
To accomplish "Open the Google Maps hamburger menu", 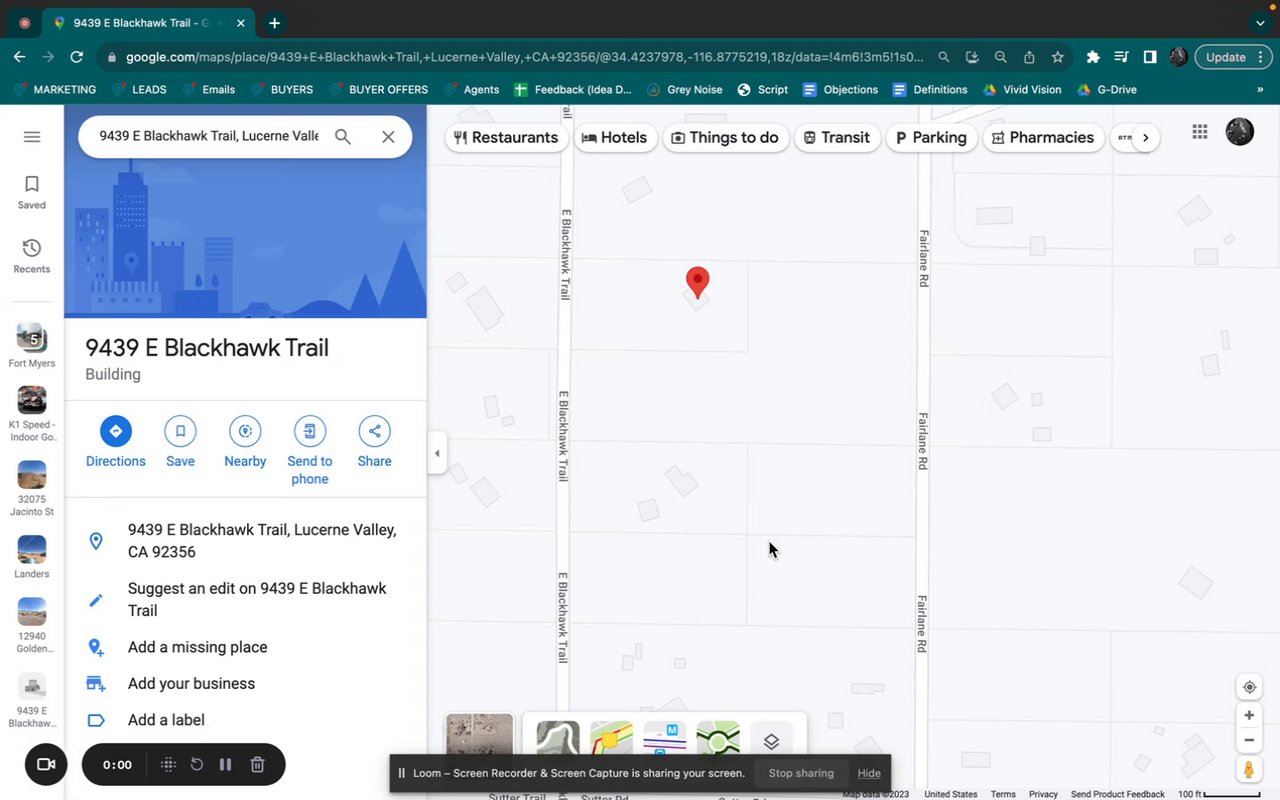I will pos(32,137).
